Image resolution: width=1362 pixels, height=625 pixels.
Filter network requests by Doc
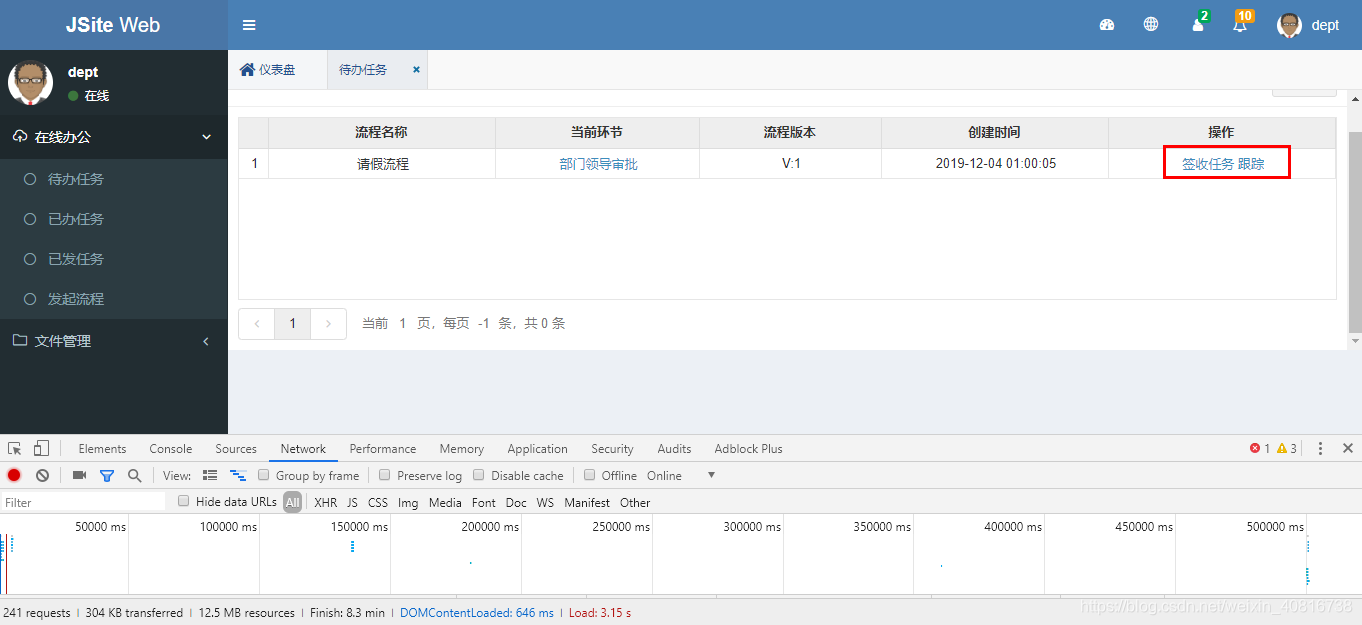(516, 503)
